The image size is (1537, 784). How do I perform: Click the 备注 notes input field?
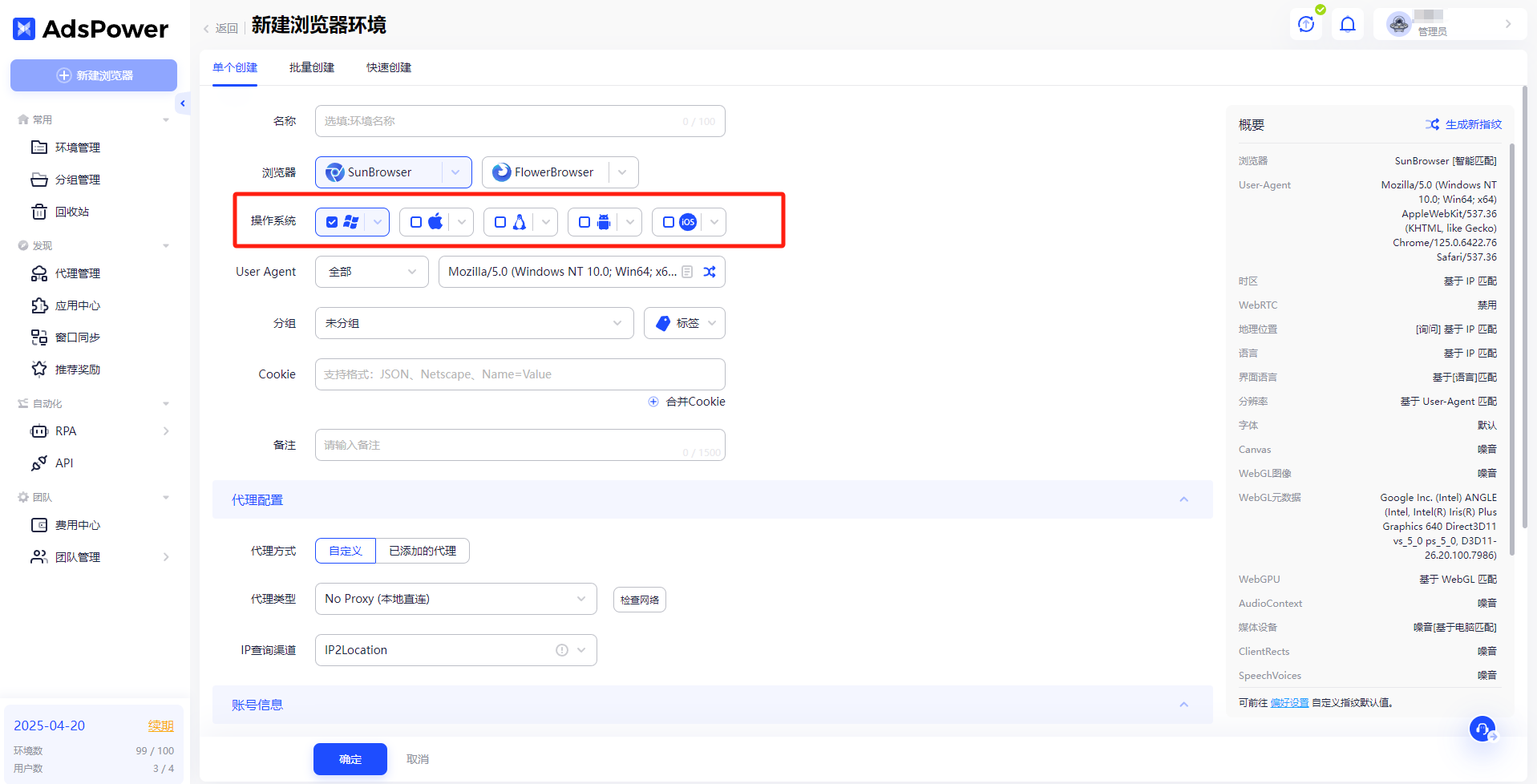pyautogui.click(x=520, y=445)
